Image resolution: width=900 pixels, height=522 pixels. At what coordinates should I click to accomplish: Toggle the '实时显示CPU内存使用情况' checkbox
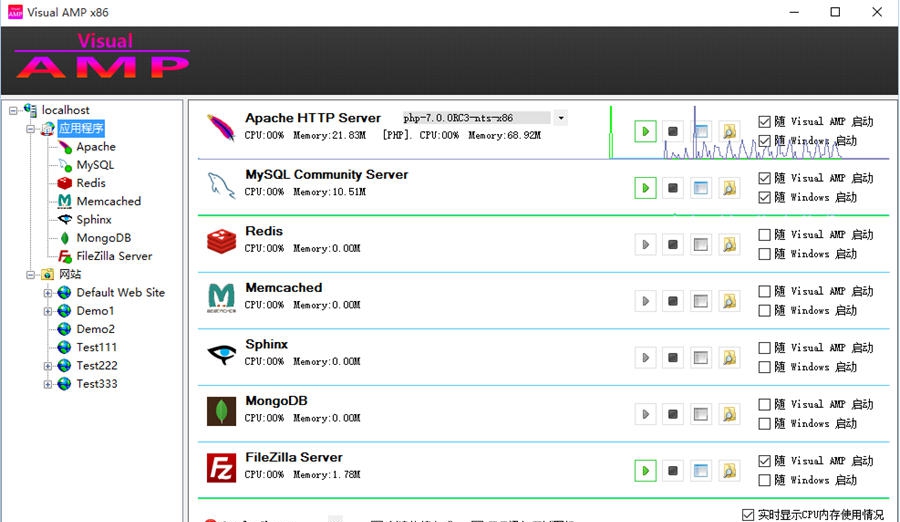point(748,515)
